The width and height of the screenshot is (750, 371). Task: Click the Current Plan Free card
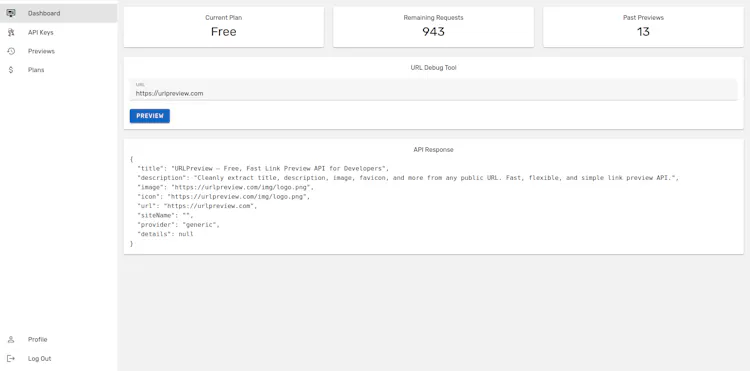223,27
